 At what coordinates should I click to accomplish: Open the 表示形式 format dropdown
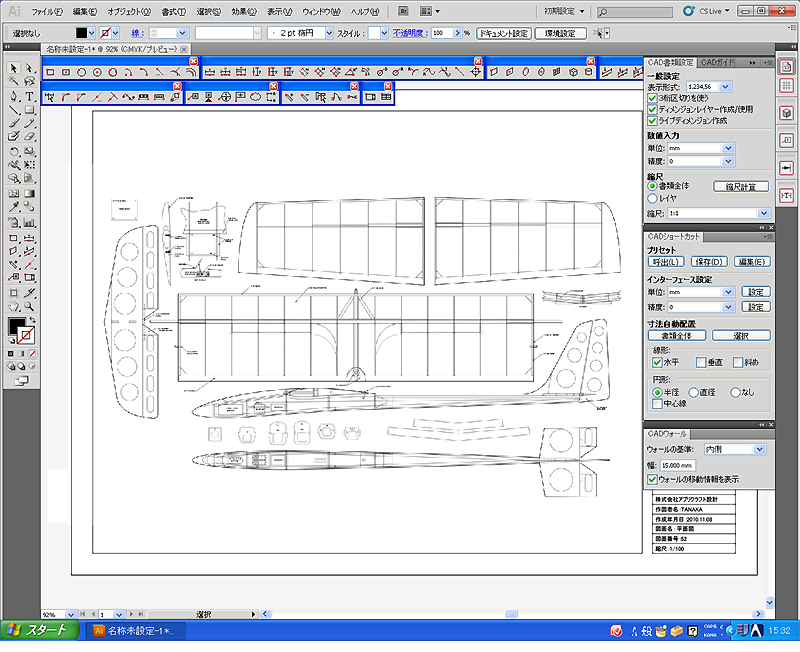[727, 88]
